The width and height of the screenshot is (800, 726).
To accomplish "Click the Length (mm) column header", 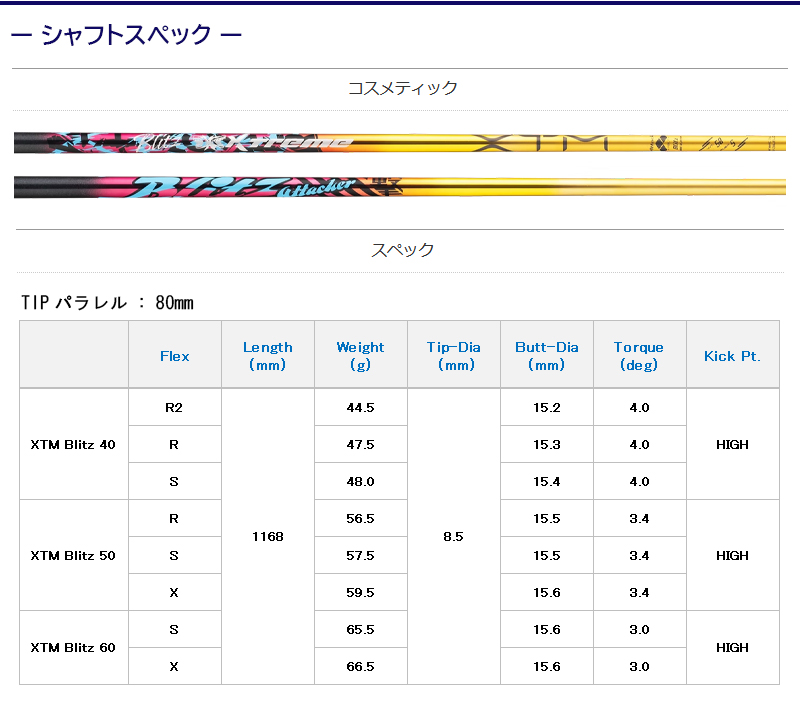I will tap(267, 356).
